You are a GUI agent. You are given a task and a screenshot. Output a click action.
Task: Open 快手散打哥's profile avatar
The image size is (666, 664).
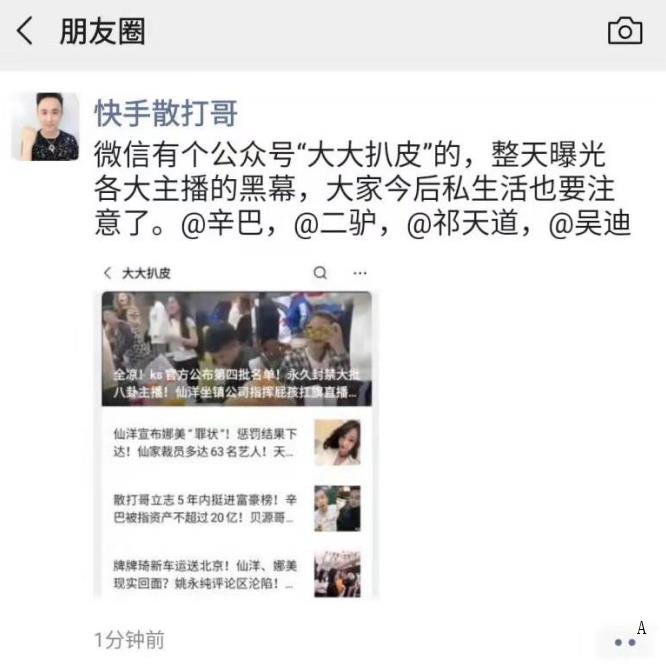(45, 127)
